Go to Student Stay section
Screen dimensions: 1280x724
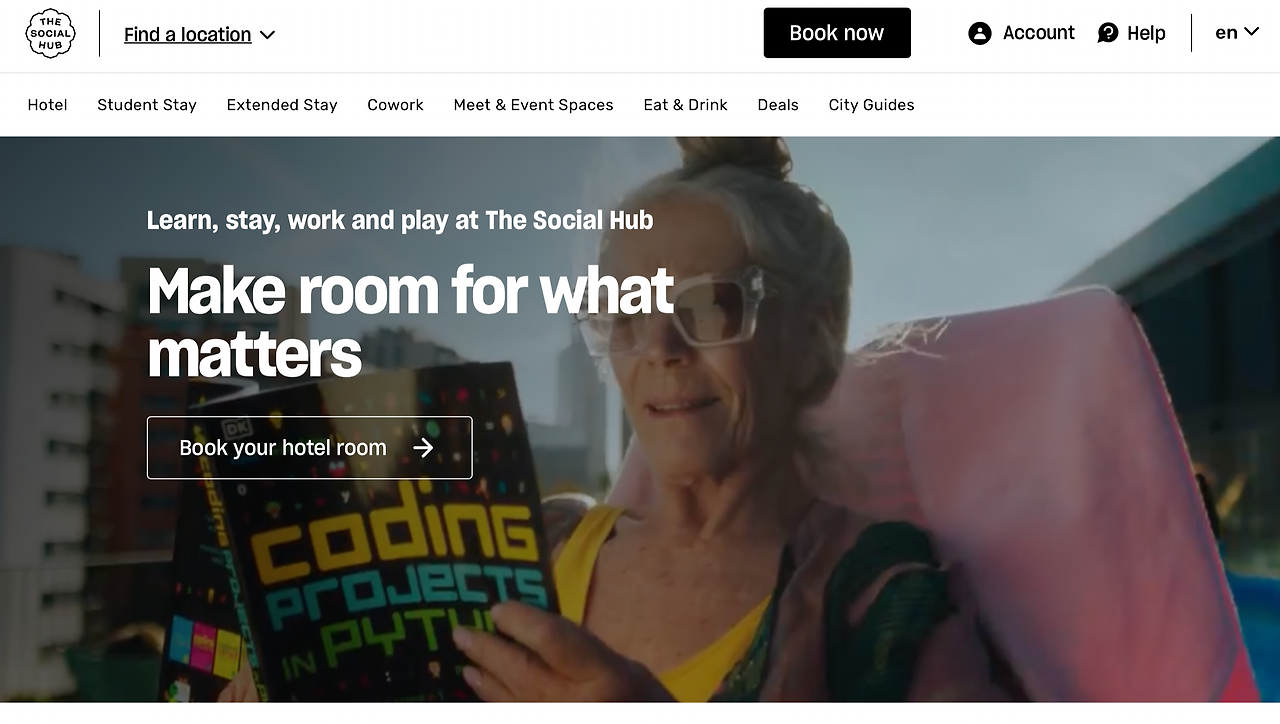[147, 105]
